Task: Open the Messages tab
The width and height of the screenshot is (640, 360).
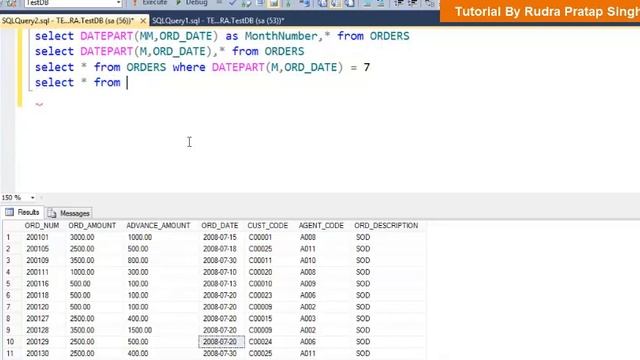Action: coord(69,213)
